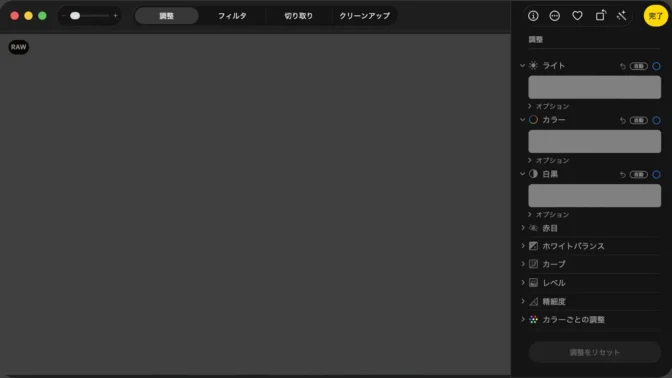
Task: Collapse the ライト section
Action: 522,66
